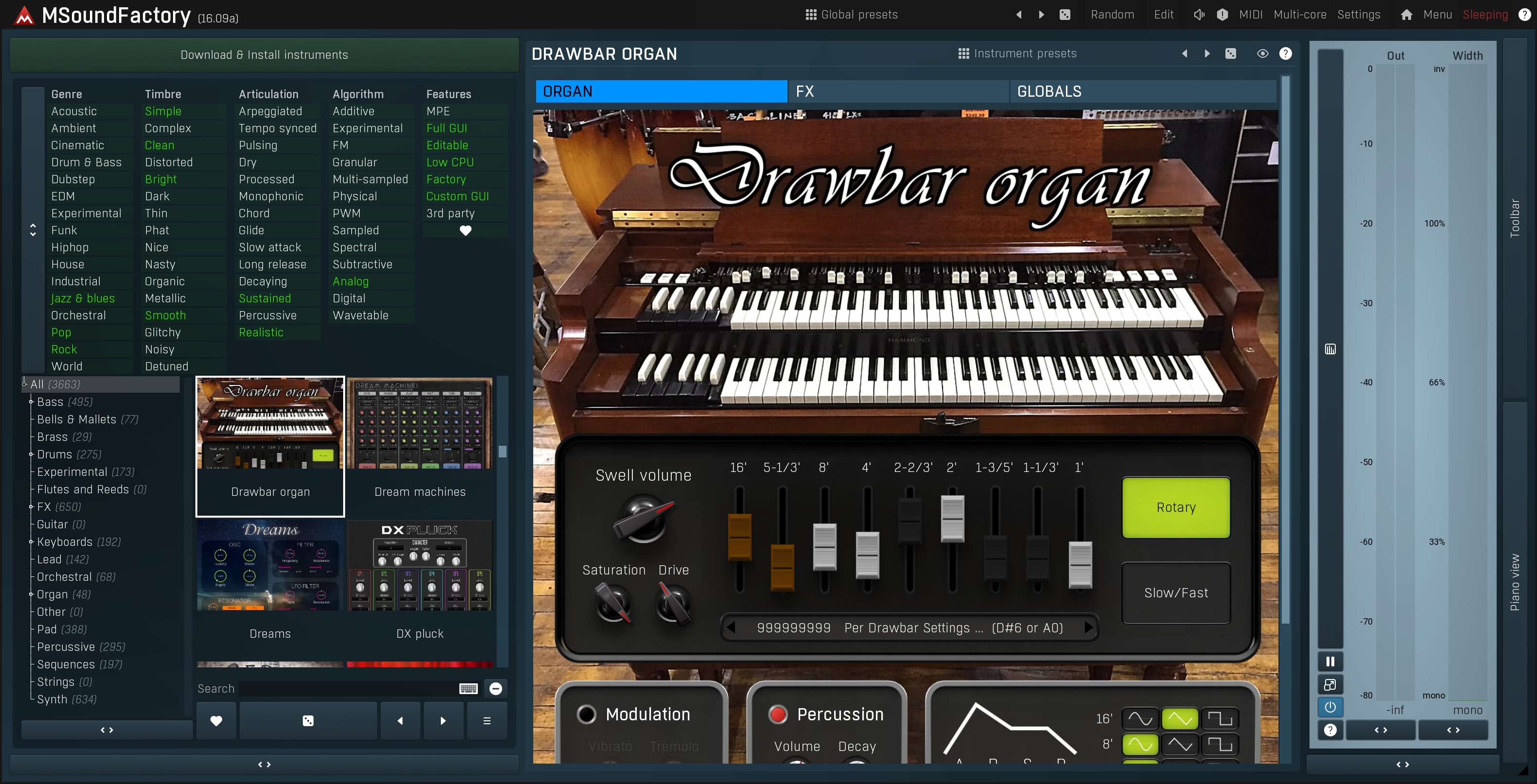Open the MIDI menu

[1251, 14]
